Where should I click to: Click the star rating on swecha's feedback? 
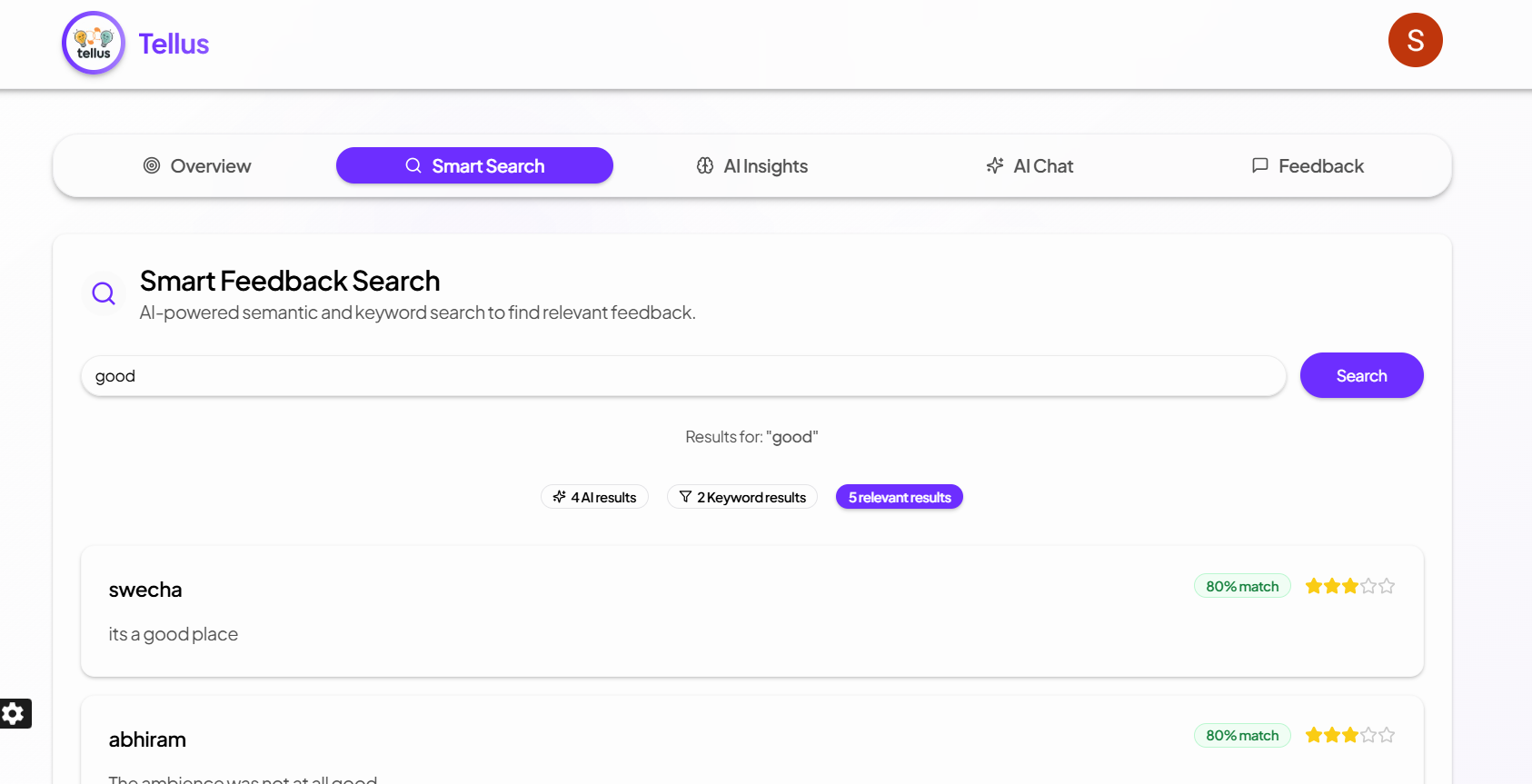click(1349, 587)
